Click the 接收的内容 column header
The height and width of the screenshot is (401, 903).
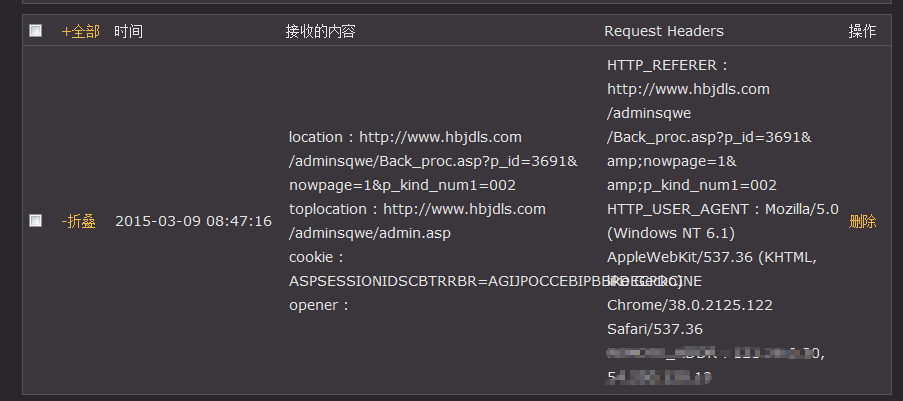[x=320, y=31]
